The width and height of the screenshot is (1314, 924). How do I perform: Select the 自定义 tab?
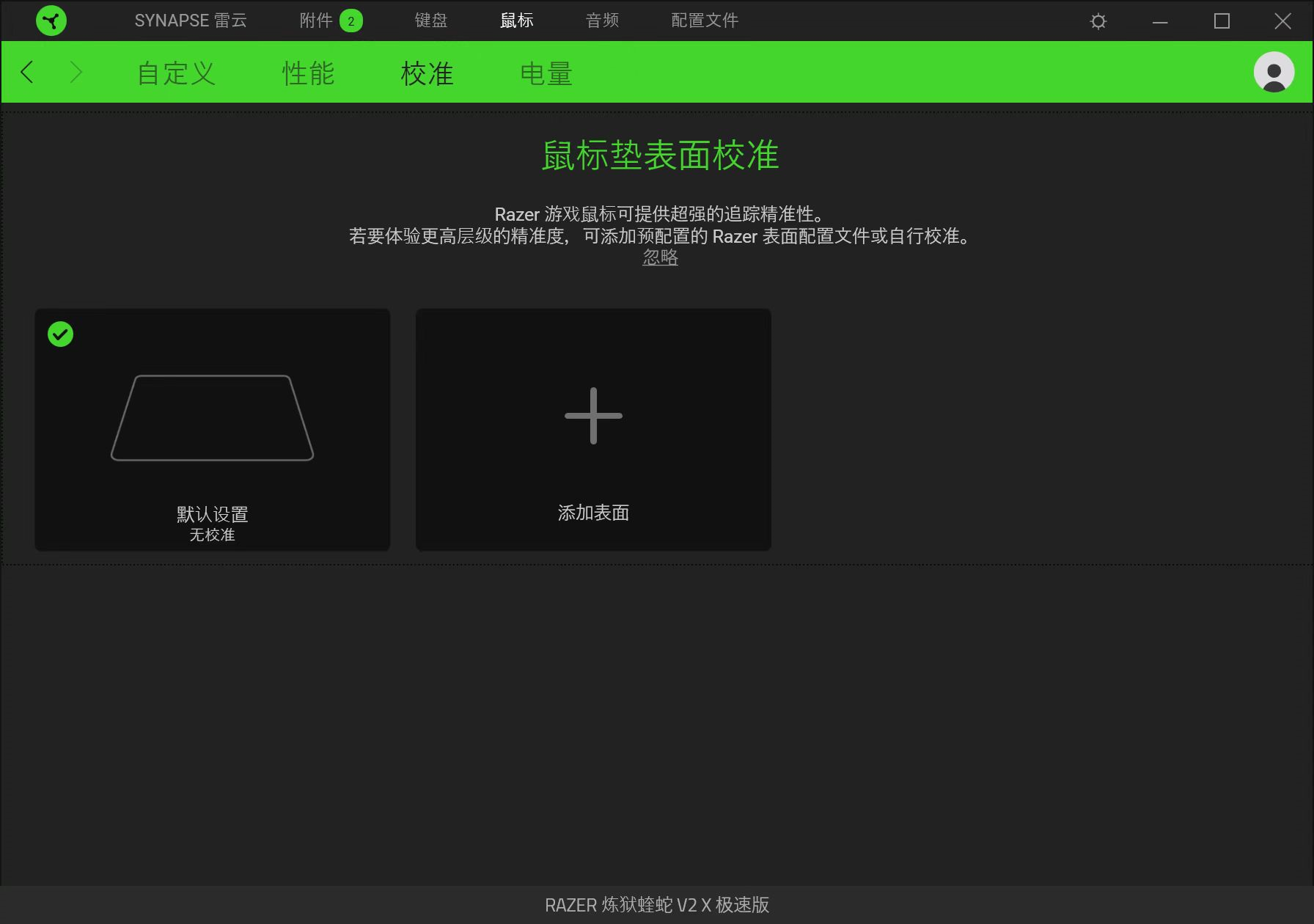[x=175, y=72]
